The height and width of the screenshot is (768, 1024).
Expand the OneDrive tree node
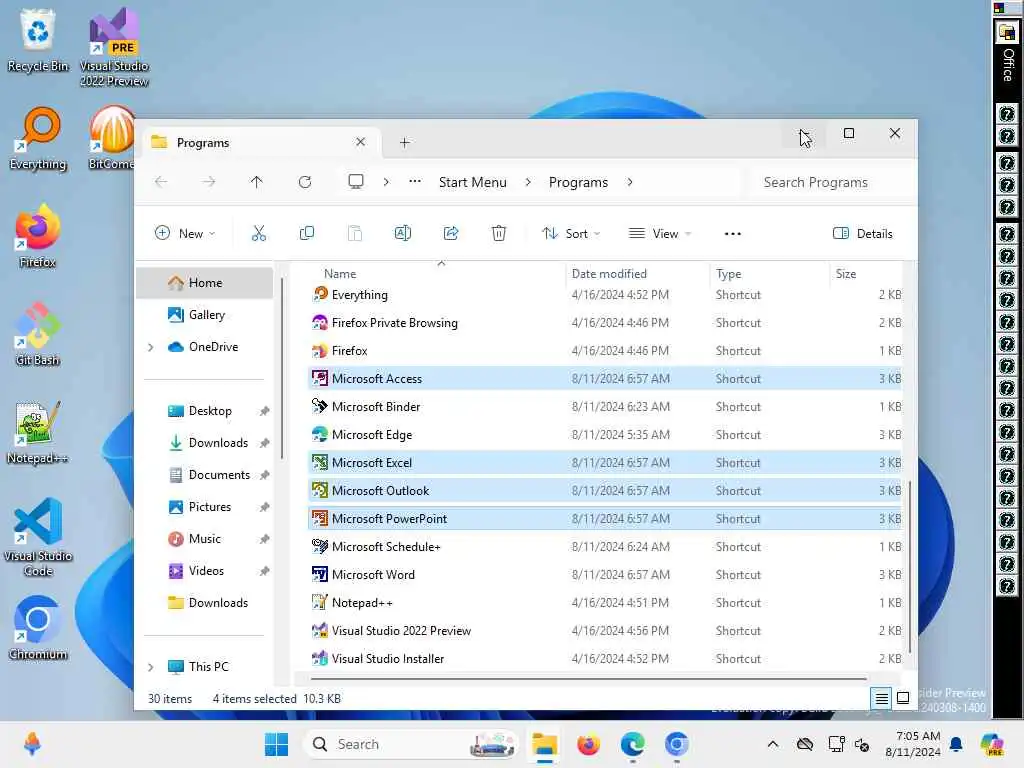[x=151, y=347]
